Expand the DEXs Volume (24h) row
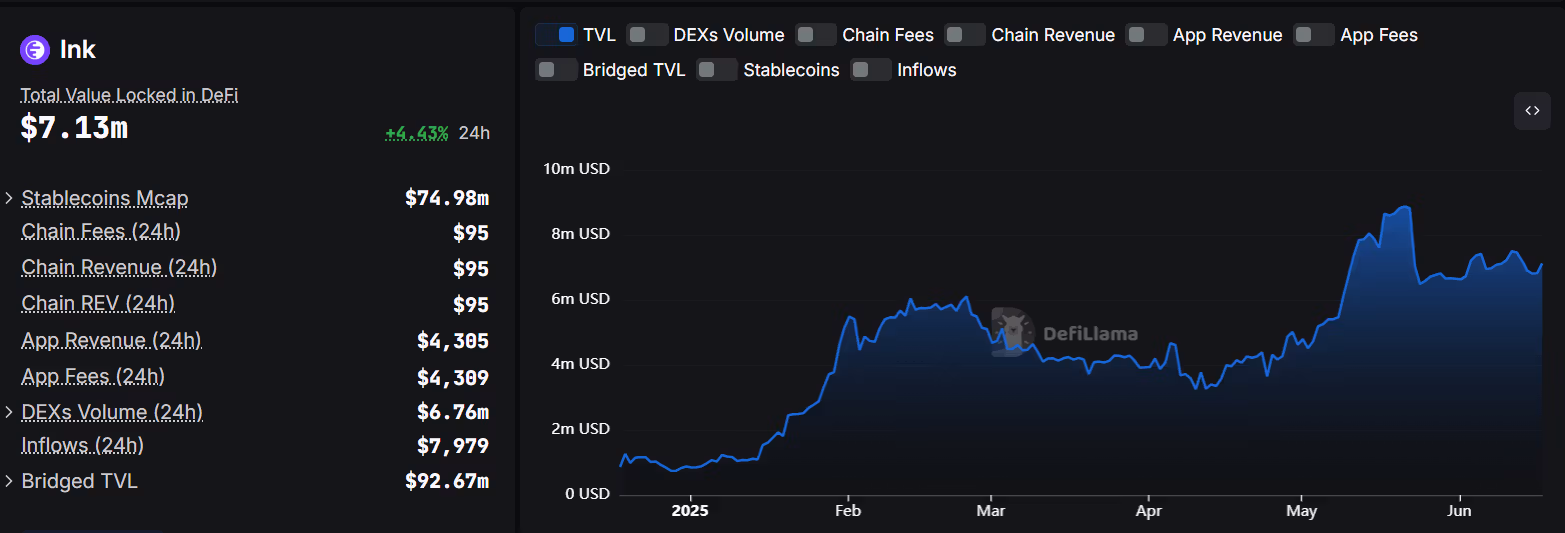The height and width of the screenshot is (533, 1565). click(9, 412)
